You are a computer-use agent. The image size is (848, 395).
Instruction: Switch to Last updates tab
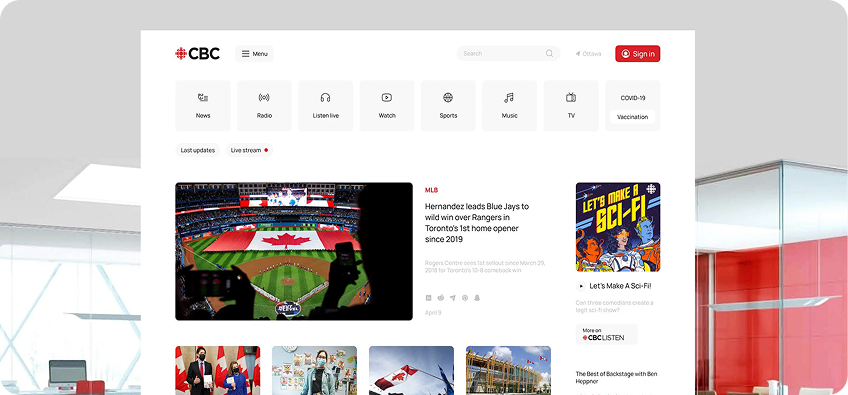tap(197, 150)
